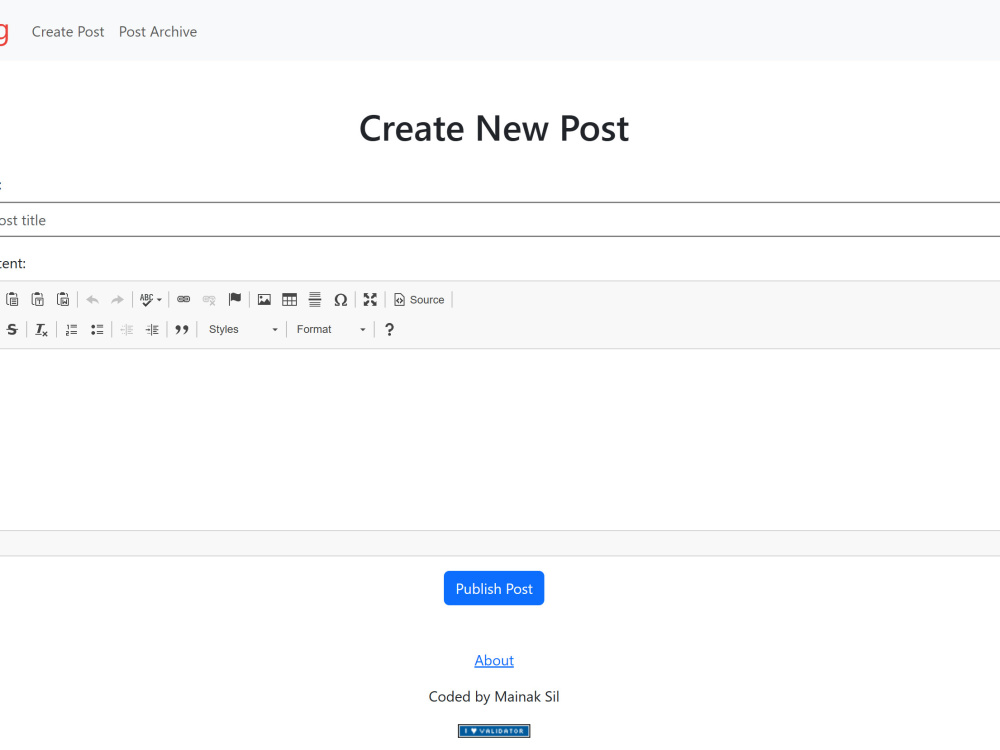This screenshot has height=750, width=1000.
Task: Click the Remove Format icon
Action: (41, 329)
